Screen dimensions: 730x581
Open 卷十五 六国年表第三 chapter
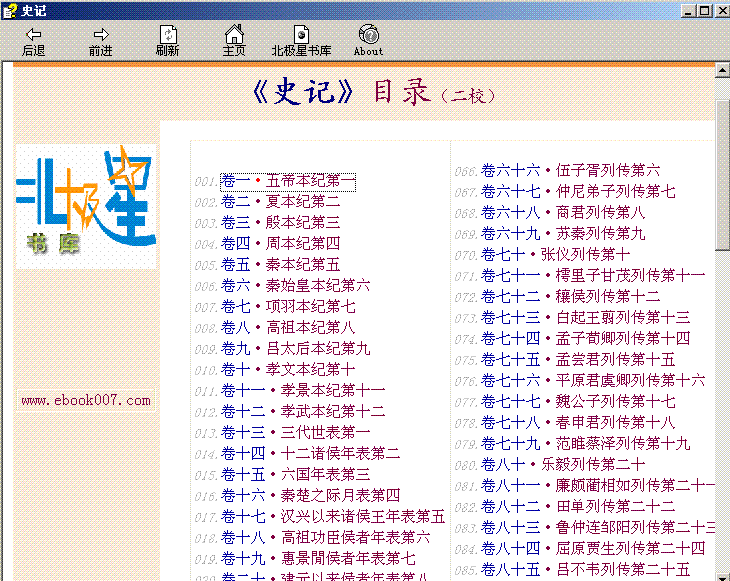[295, 474]
